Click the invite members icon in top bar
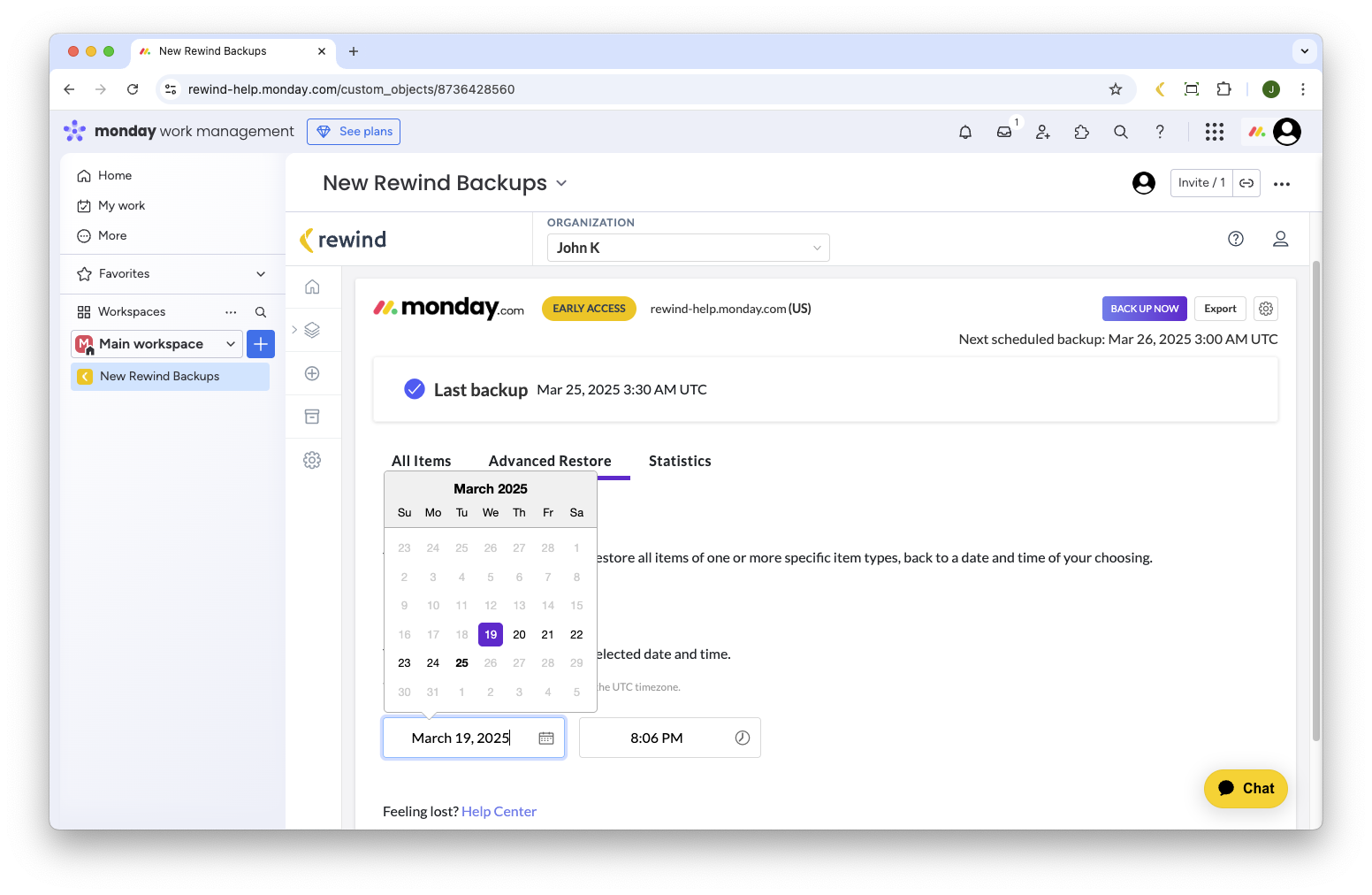Screen dimensions: 1372x895 click(x=1043, y=132)
